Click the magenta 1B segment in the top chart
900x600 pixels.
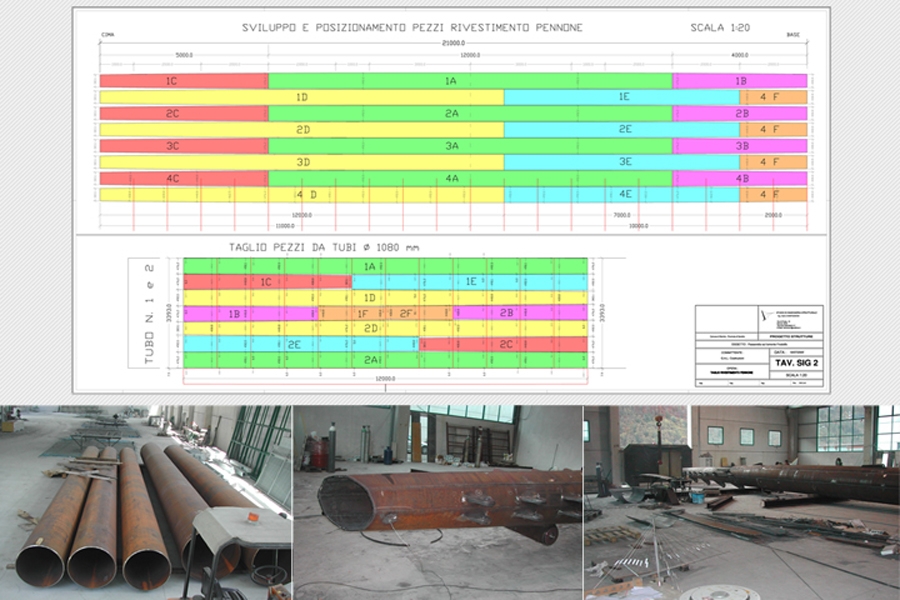(x=740, y=81)
